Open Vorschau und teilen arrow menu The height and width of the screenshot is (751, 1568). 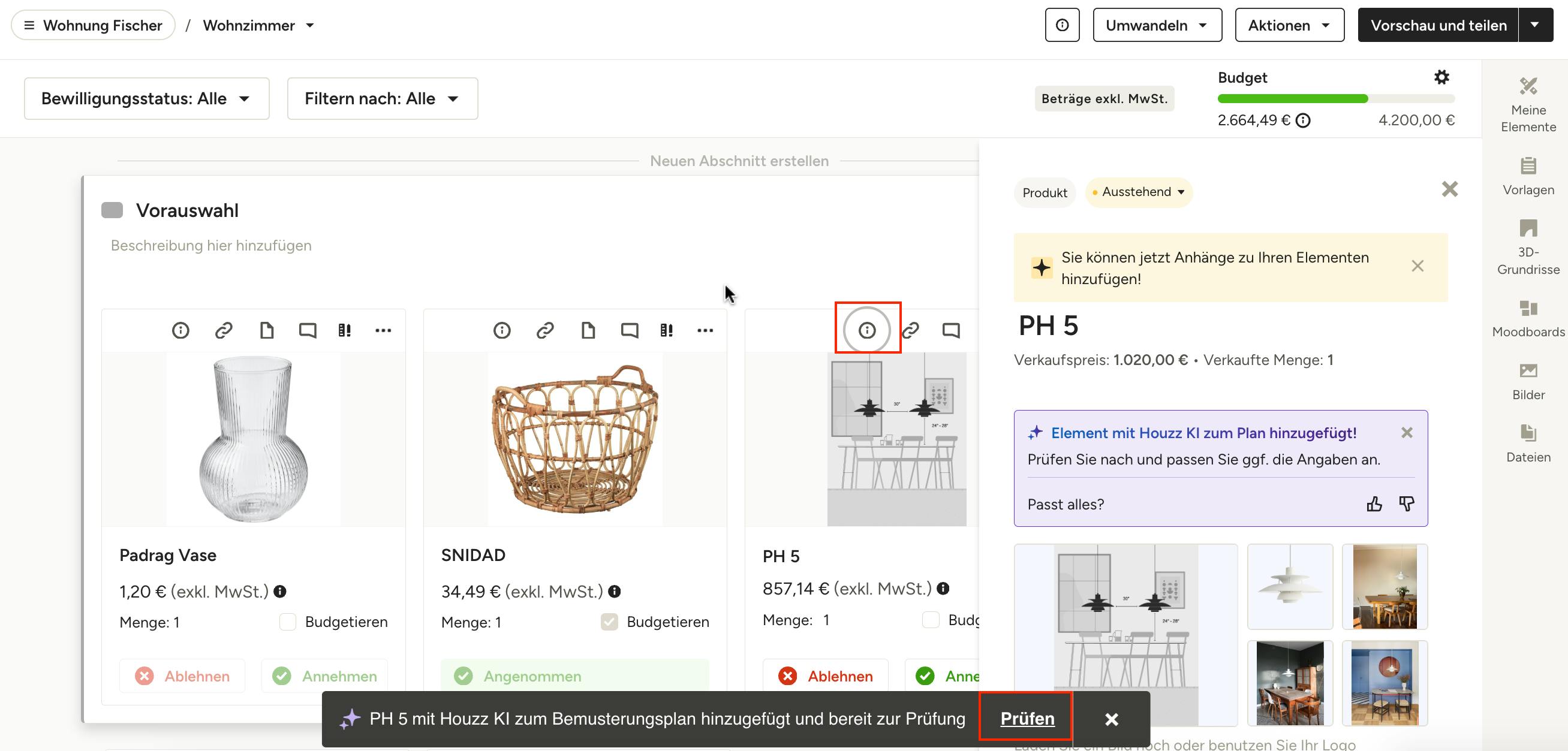[1535, 25]
